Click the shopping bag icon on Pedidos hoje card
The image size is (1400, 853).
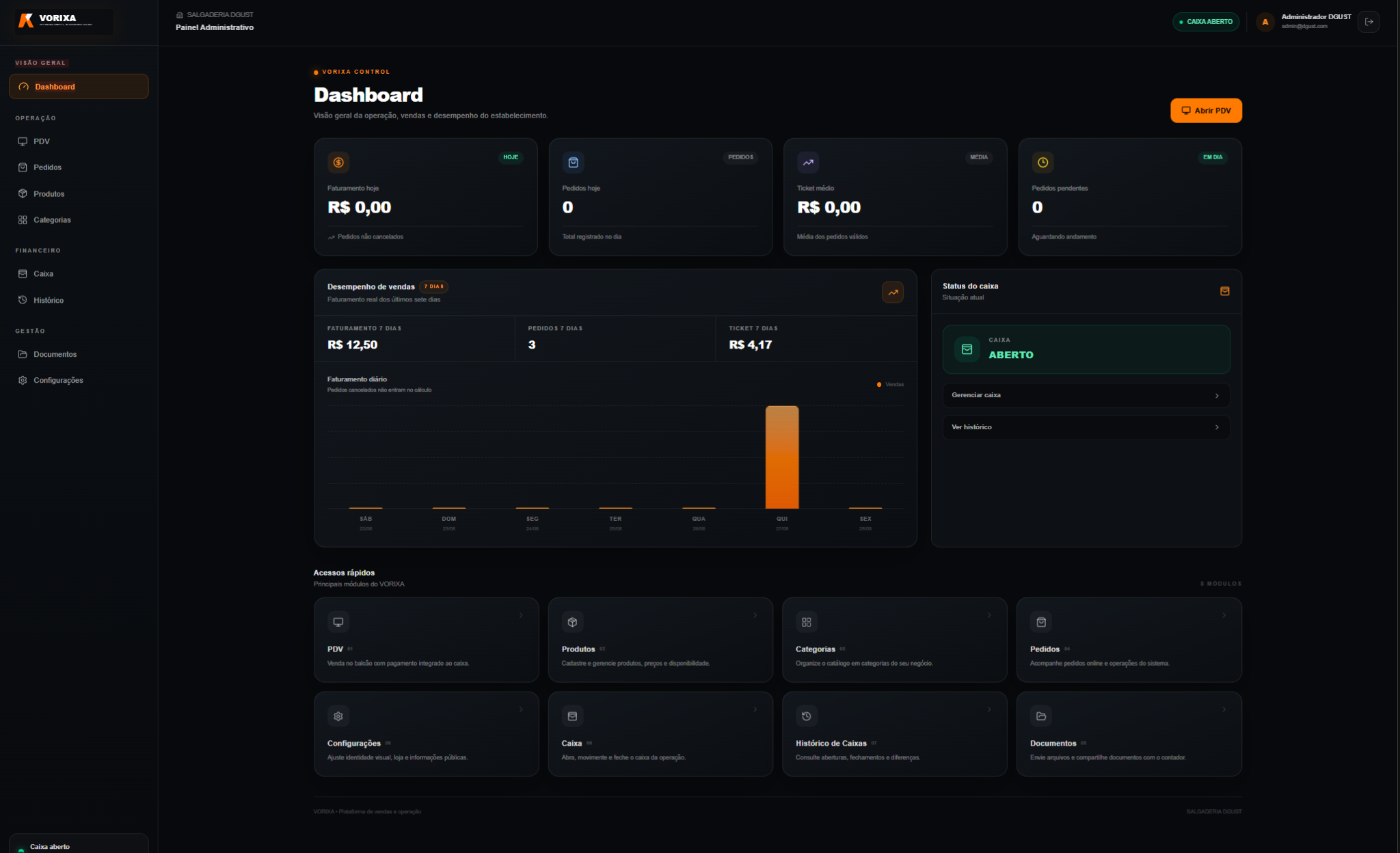(574, 163)
